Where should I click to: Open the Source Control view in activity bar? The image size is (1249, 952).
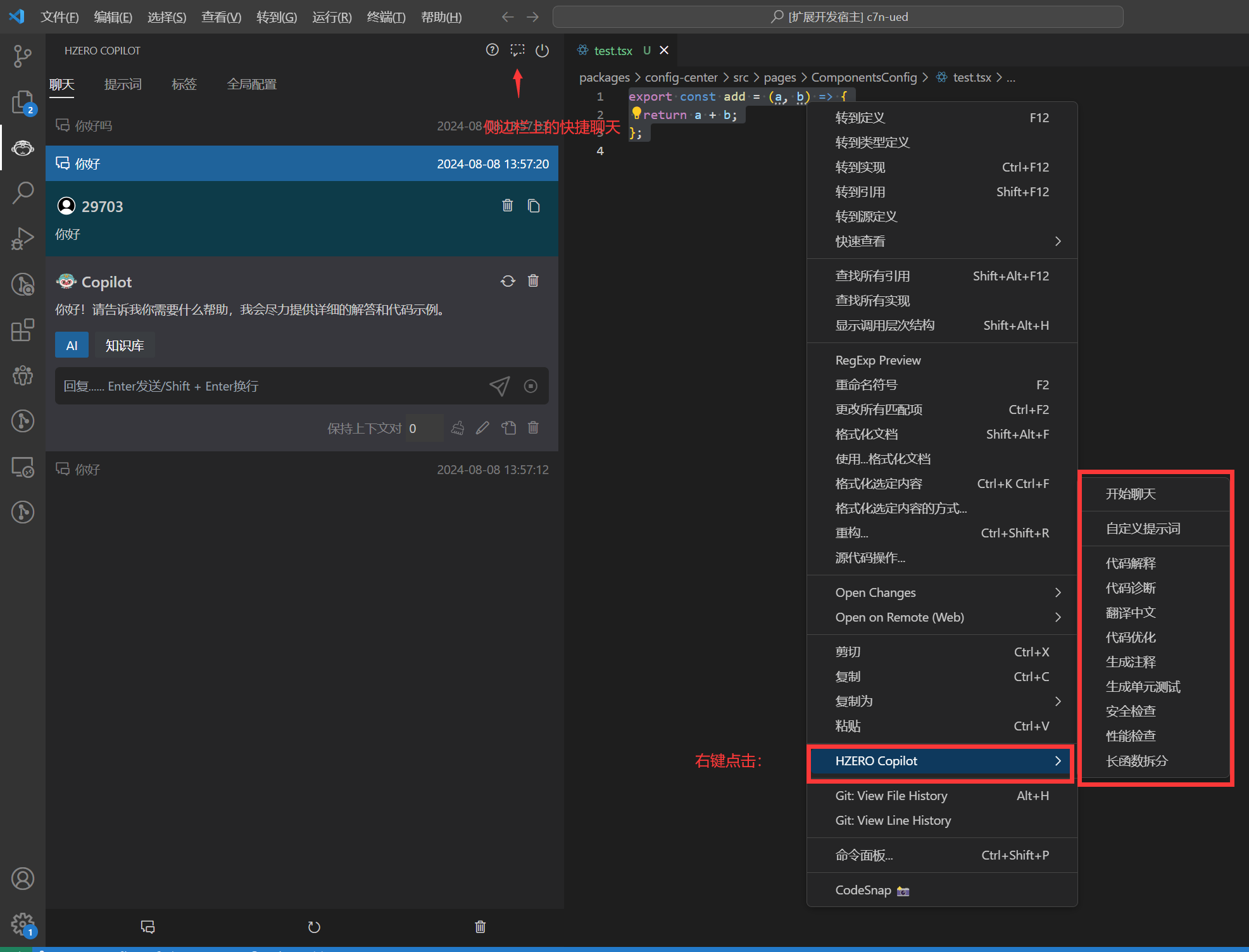[x=23, y=56]
